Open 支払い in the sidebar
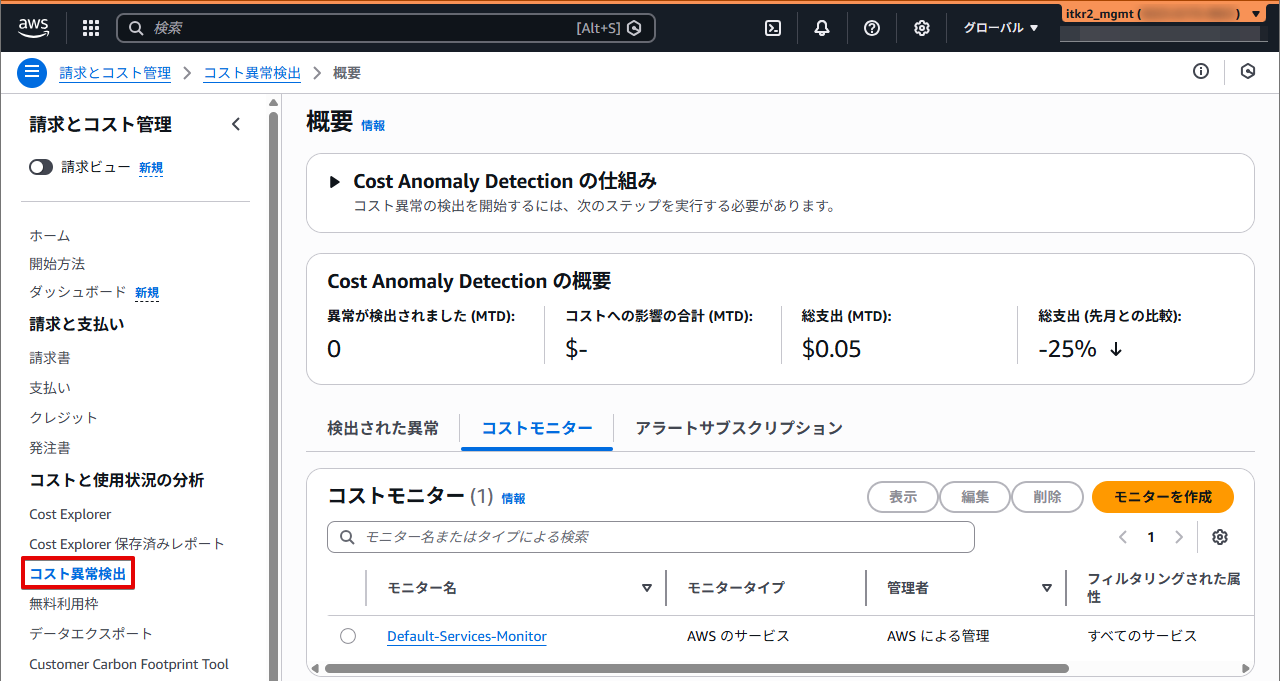The image size is (1280, 681). click(x=50, y=388)
